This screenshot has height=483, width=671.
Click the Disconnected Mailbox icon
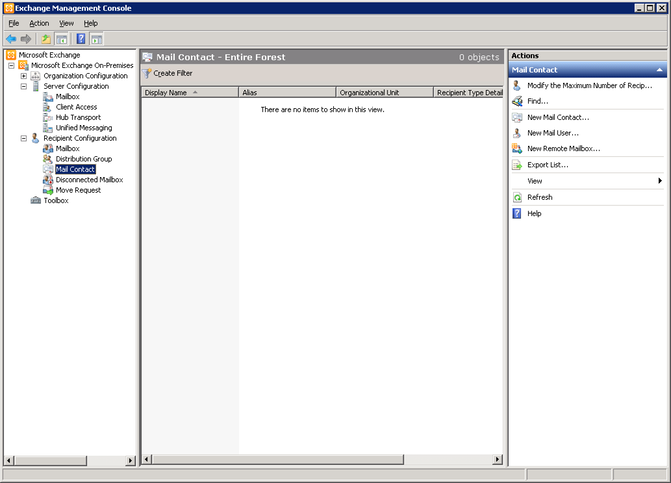48,180
